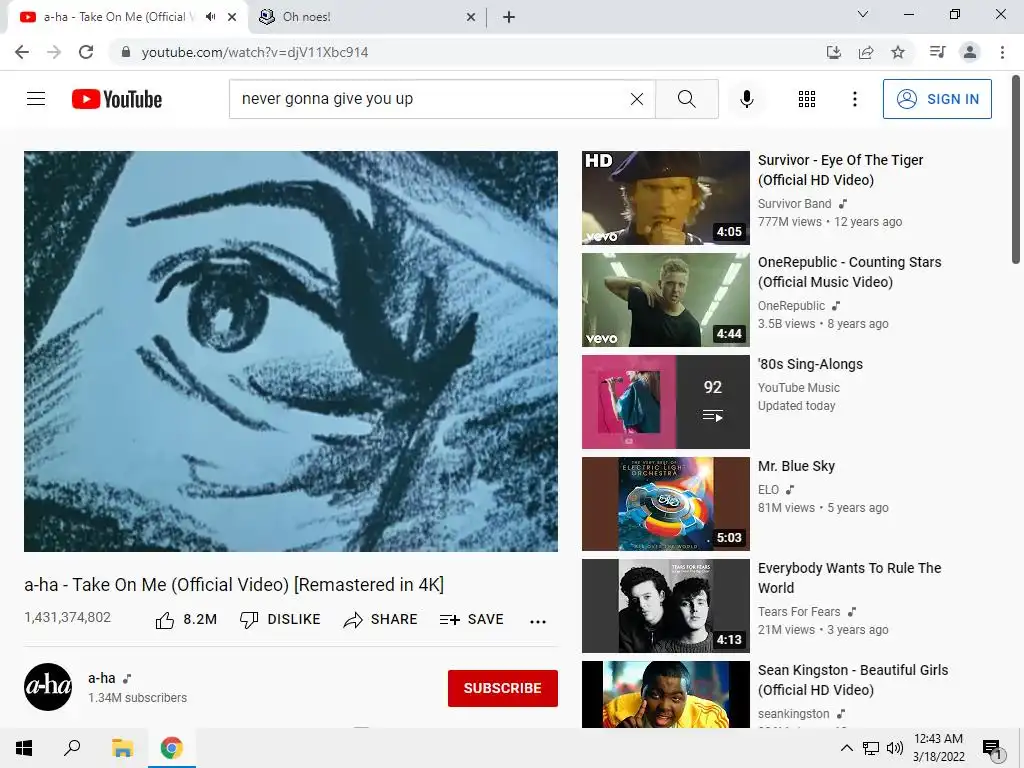Viewport: 1024px width, 768px height.
Task: View site info via the lock icon
Action: click(126, 52)
